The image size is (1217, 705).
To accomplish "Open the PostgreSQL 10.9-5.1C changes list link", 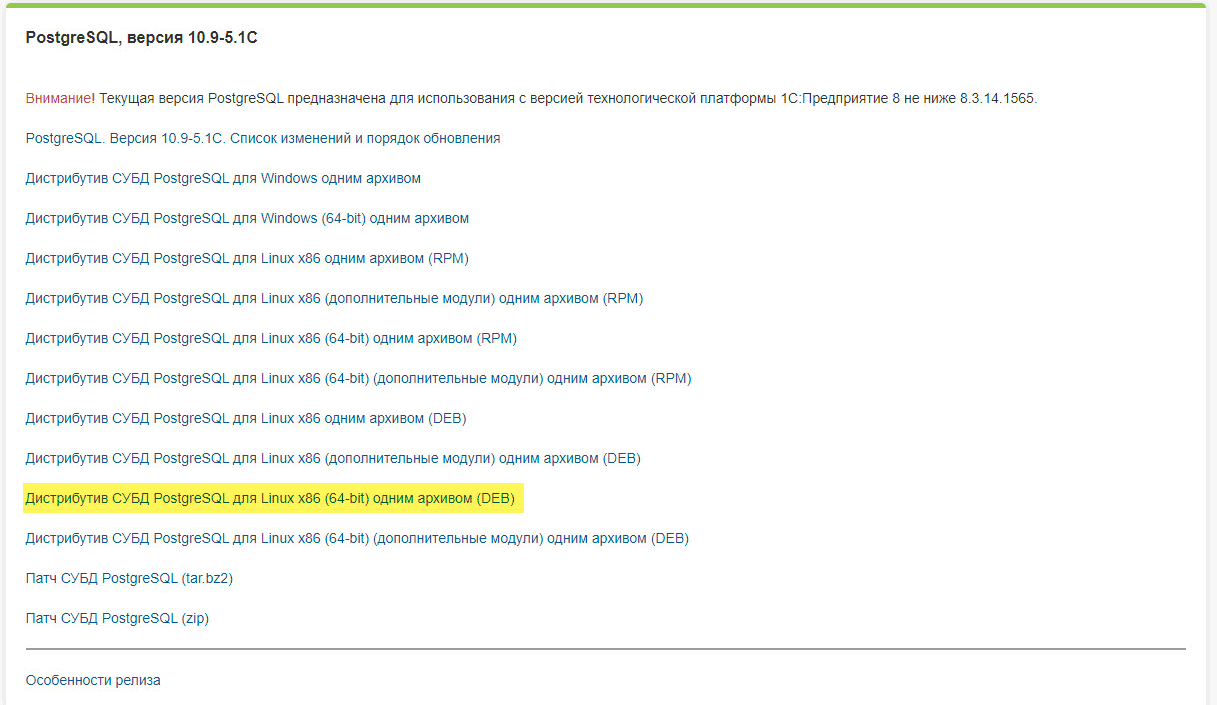I will pyautogui.click(x=263, y=138).
